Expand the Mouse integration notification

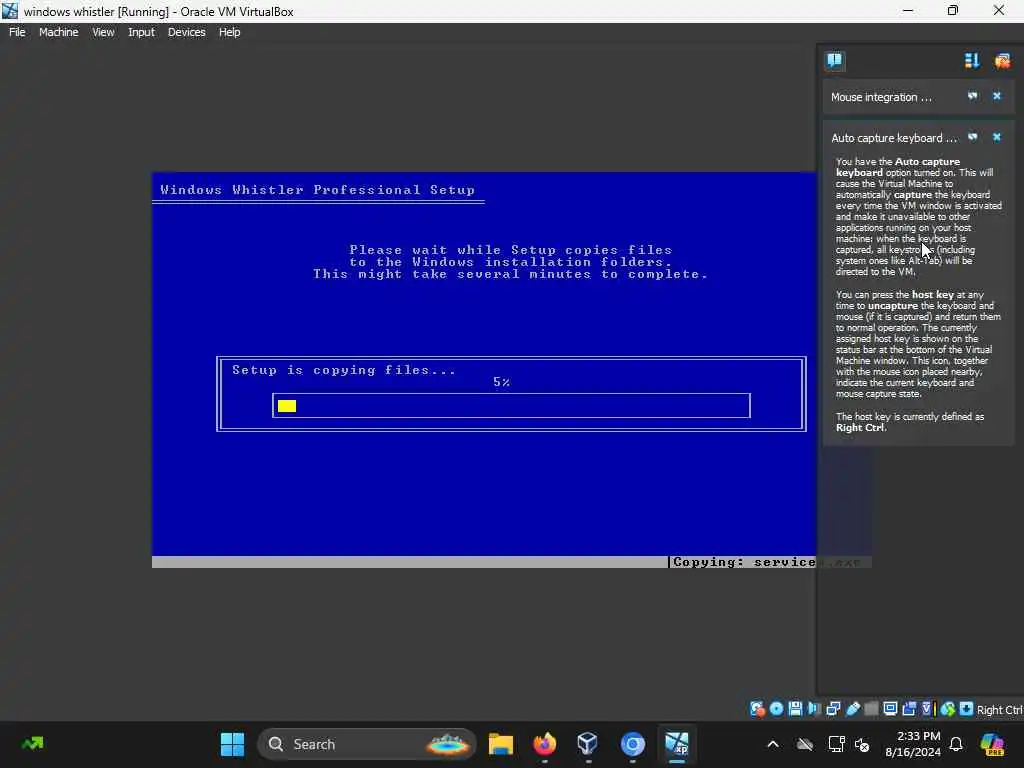coord(881,97)
